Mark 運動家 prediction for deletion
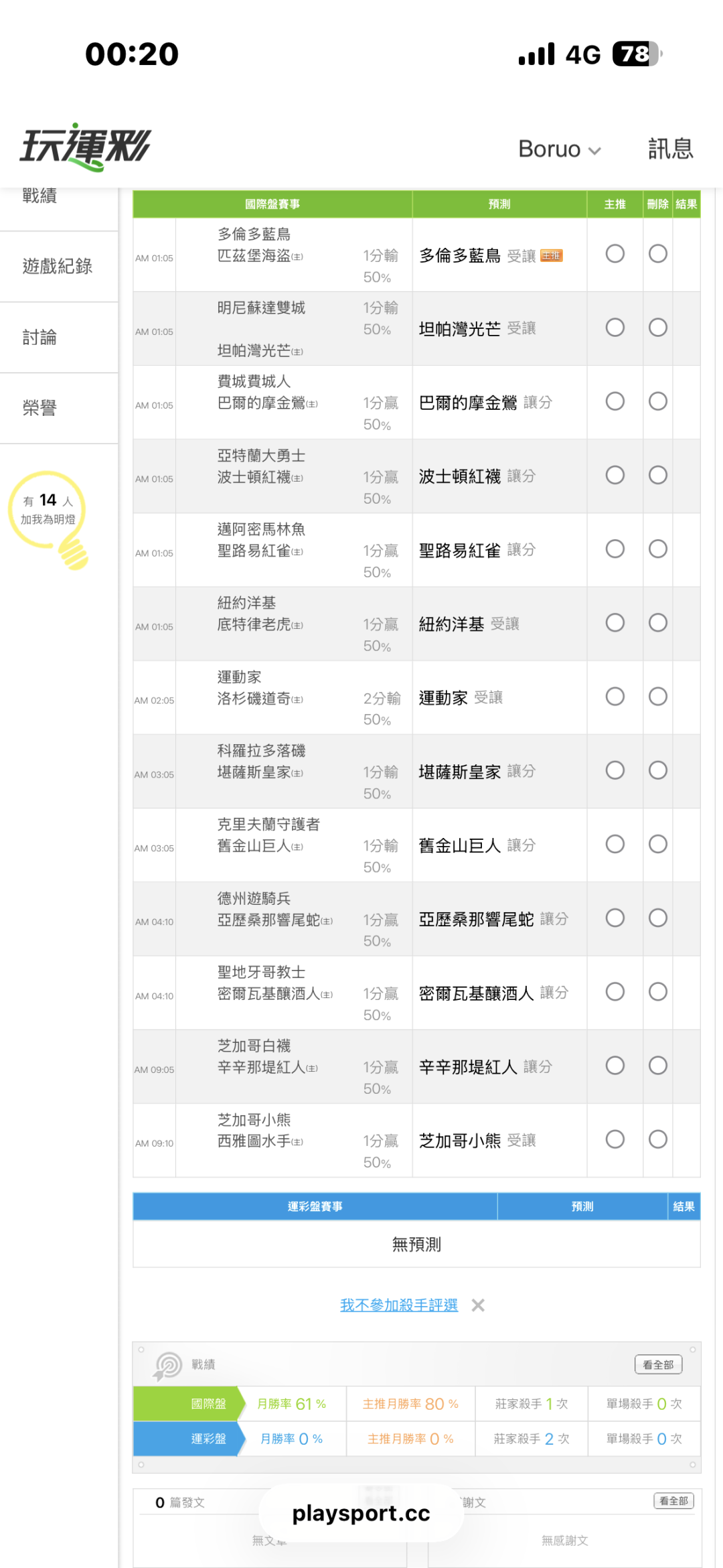 pos(657,697)
